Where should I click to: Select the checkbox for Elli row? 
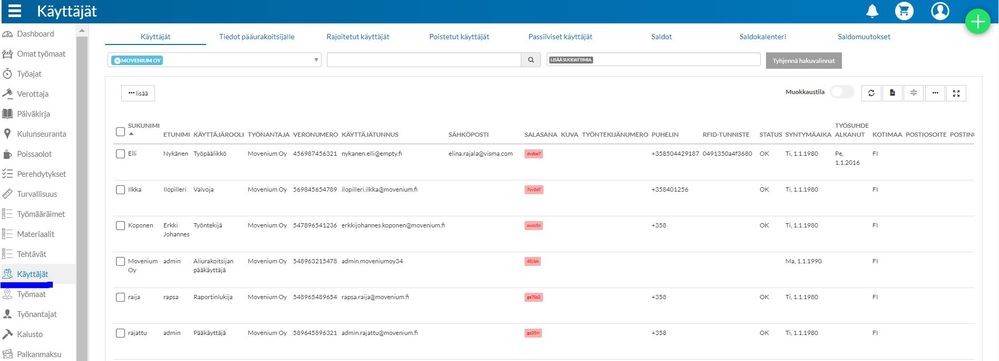click(120, 154)
